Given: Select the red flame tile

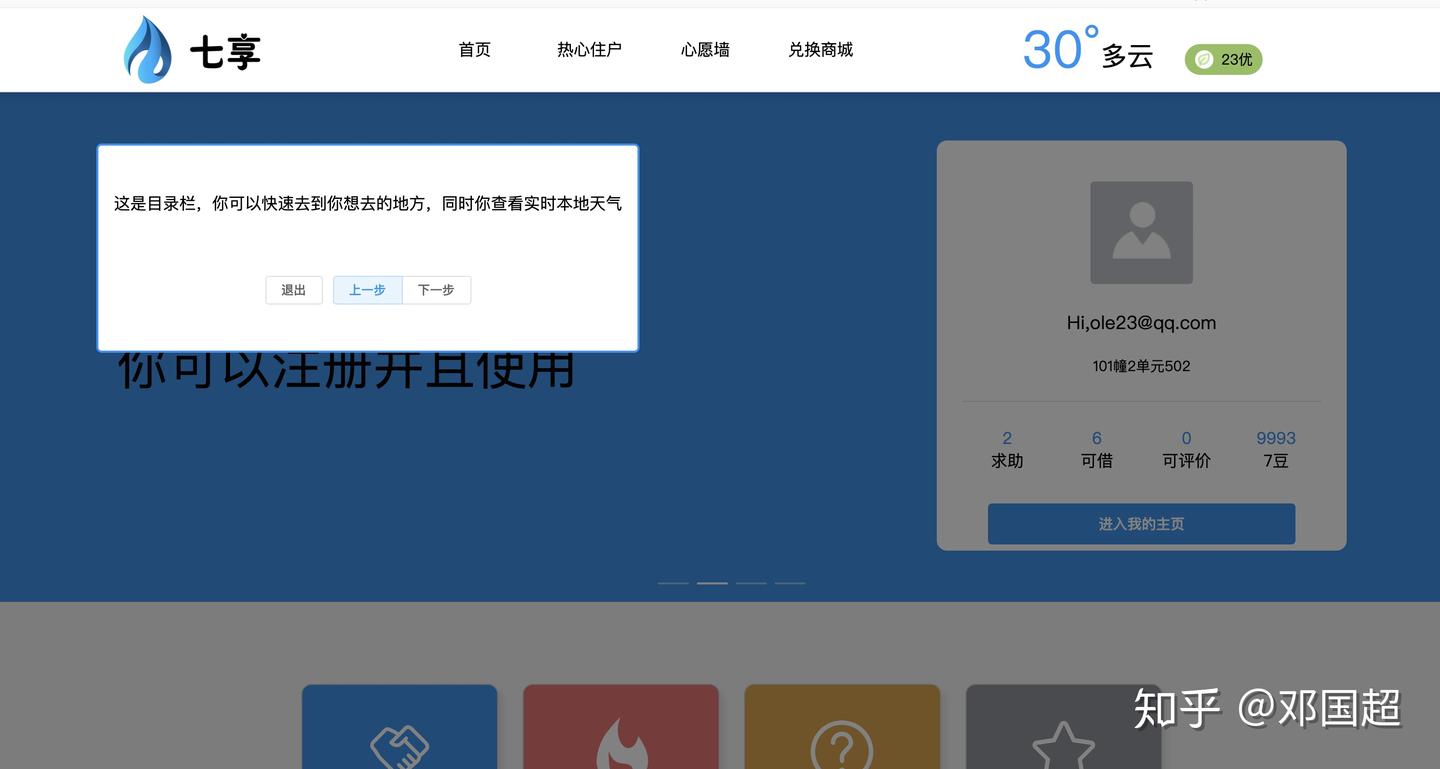Looking at the screenshot, I should 620,730.
